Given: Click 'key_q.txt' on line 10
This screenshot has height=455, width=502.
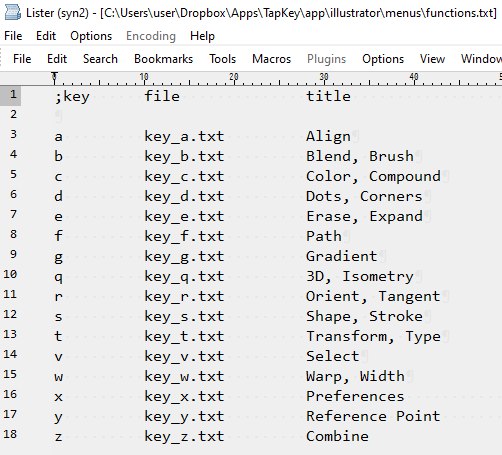Looking at the screenshot, I should pyautogui.click(x=184, y=277).
